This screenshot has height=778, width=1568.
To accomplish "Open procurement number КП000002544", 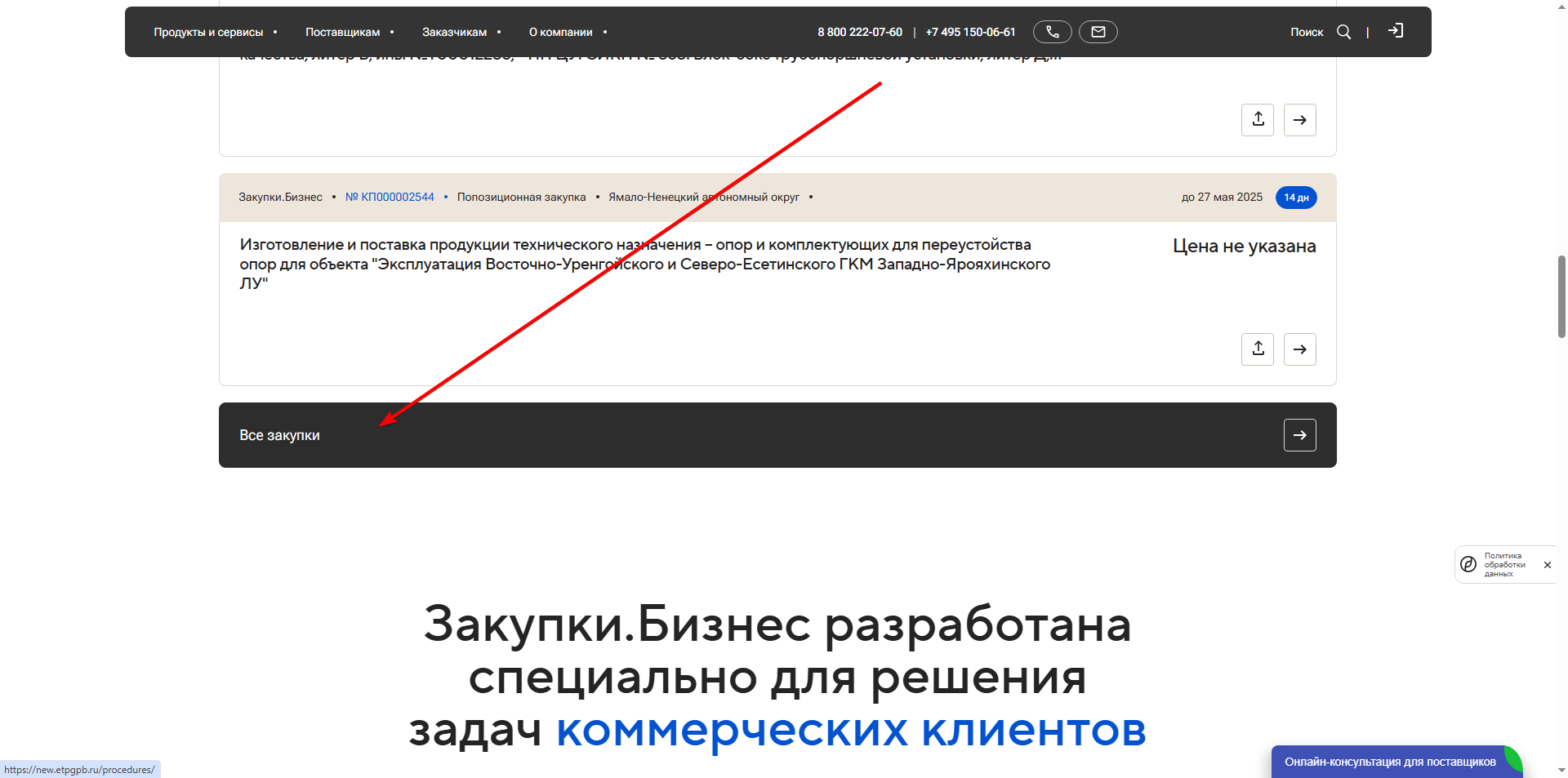I will click(390, 197).
